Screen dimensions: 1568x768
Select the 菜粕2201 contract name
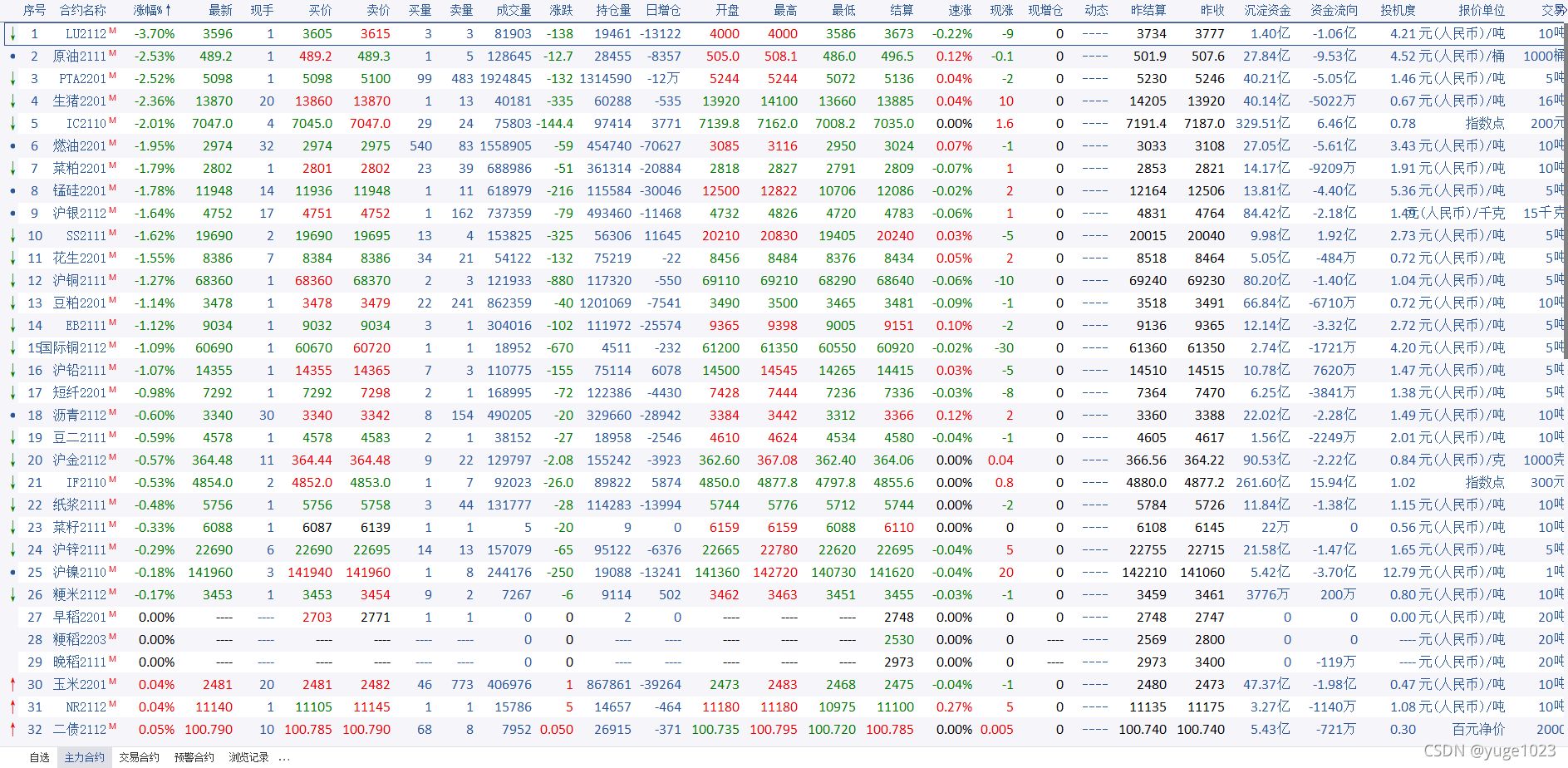(x=80, y=169)
